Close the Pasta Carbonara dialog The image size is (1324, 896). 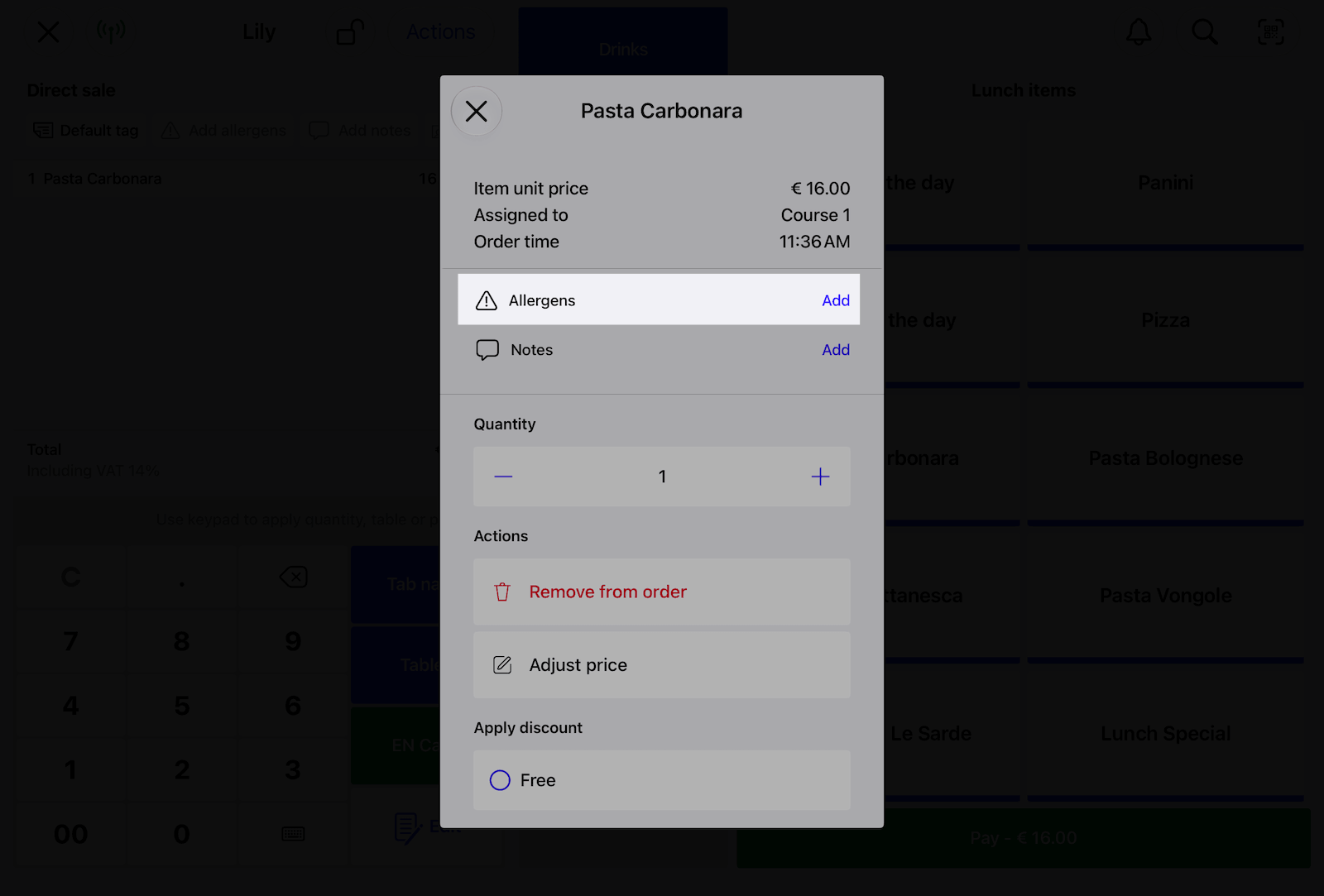click(x=477, y=112)
